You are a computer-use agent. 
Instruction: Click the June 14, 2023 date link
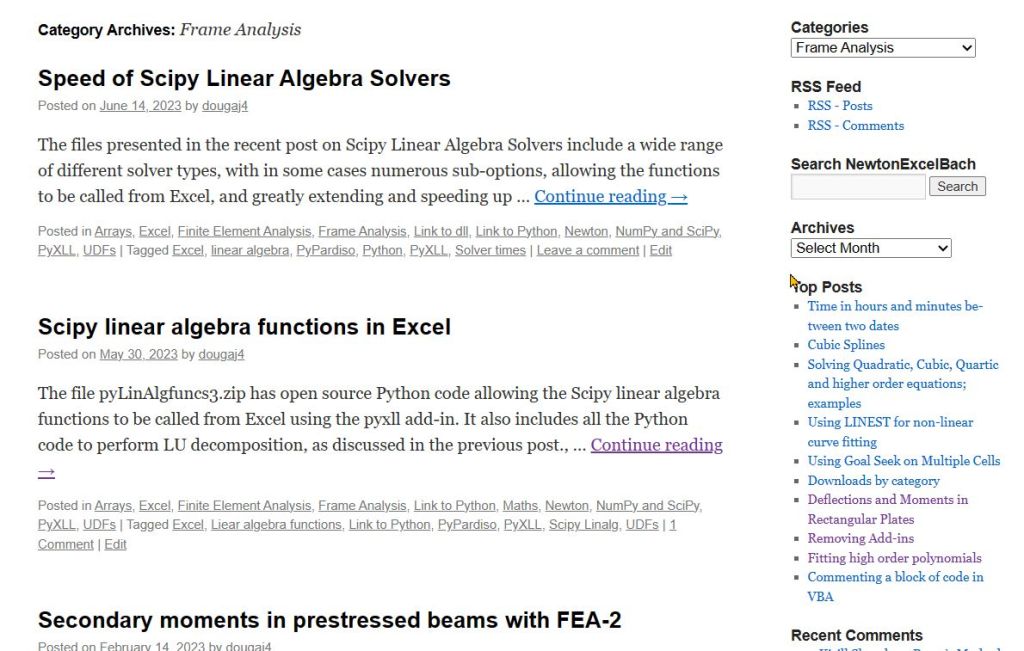140,106
